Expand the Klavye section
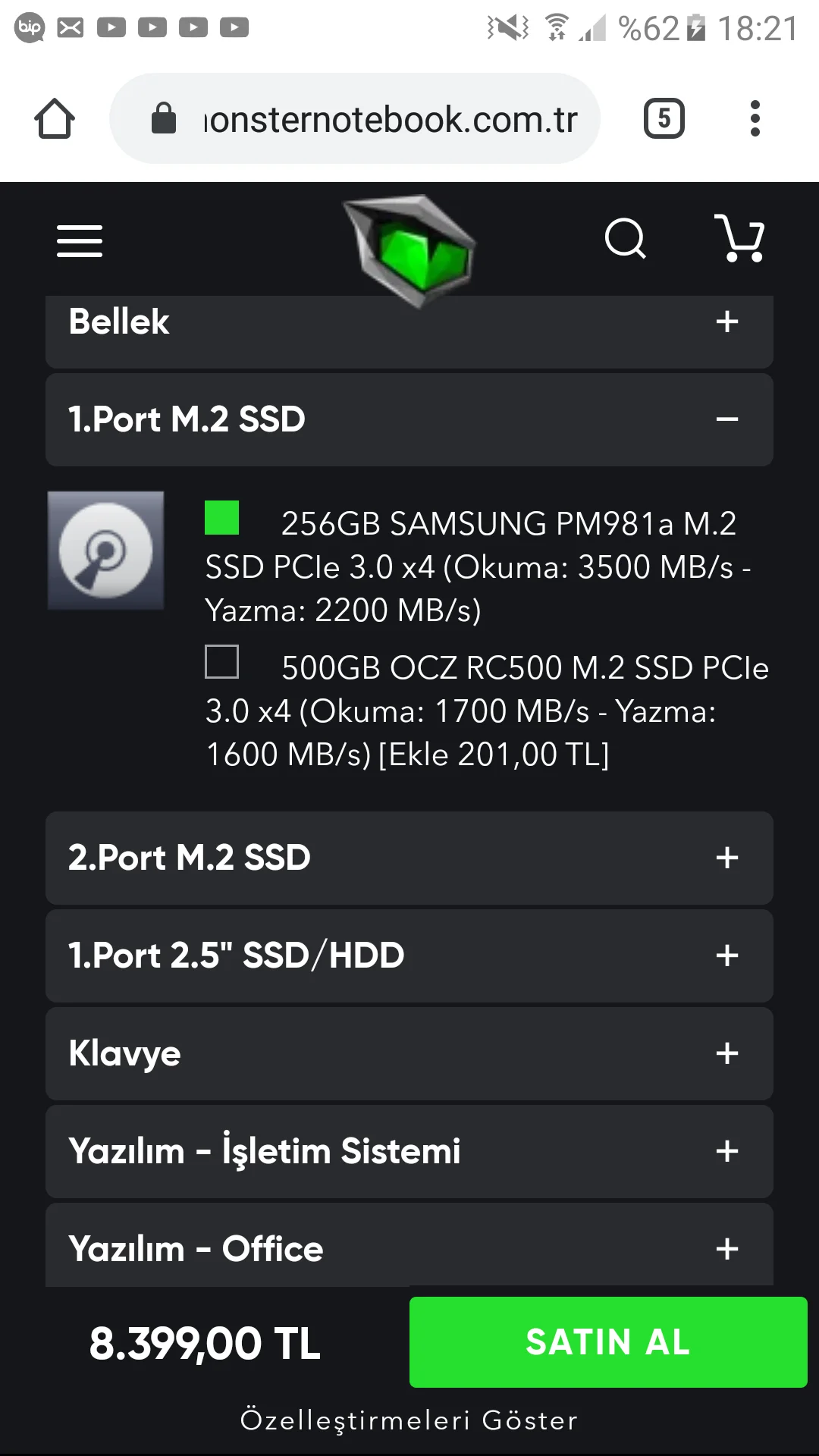This screenshot has width=819, height=1456. pos(726,1053)
